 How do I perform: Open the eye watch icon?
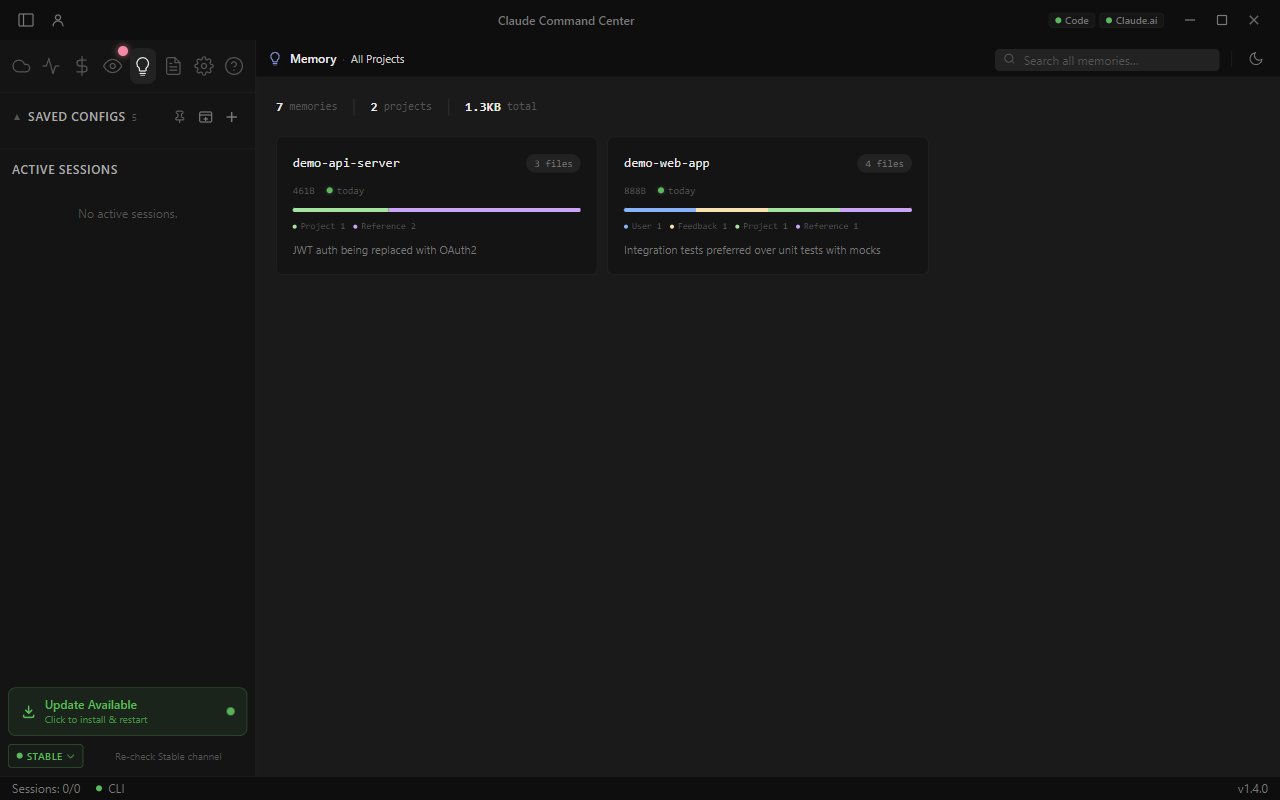(x=113, y=66)
